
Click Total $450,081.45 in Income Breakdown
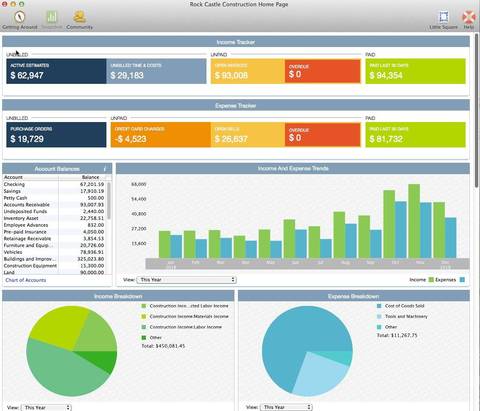[x=163, y=346]
